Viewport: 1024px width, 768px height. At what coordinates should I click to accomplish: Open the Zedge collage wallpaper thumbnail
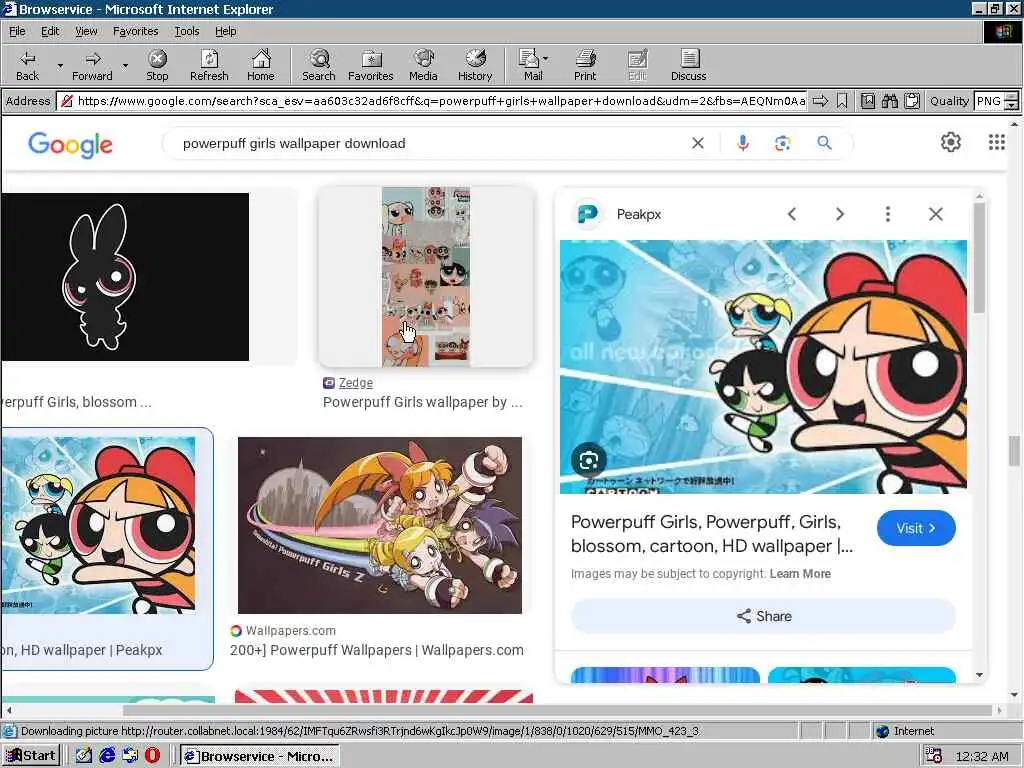point(426,276)
